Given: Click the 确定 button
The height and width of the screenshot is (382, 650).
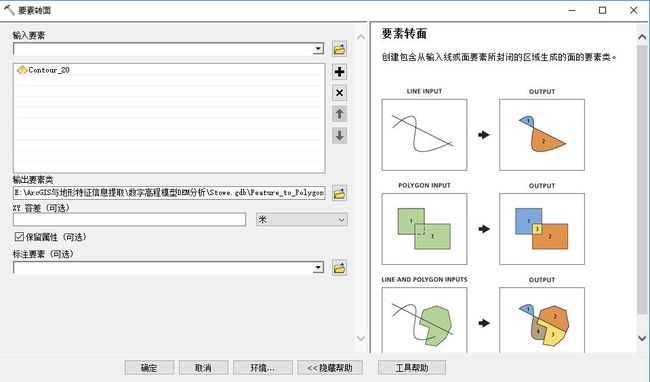Looking at the screenshot, I should click(149, 367).
